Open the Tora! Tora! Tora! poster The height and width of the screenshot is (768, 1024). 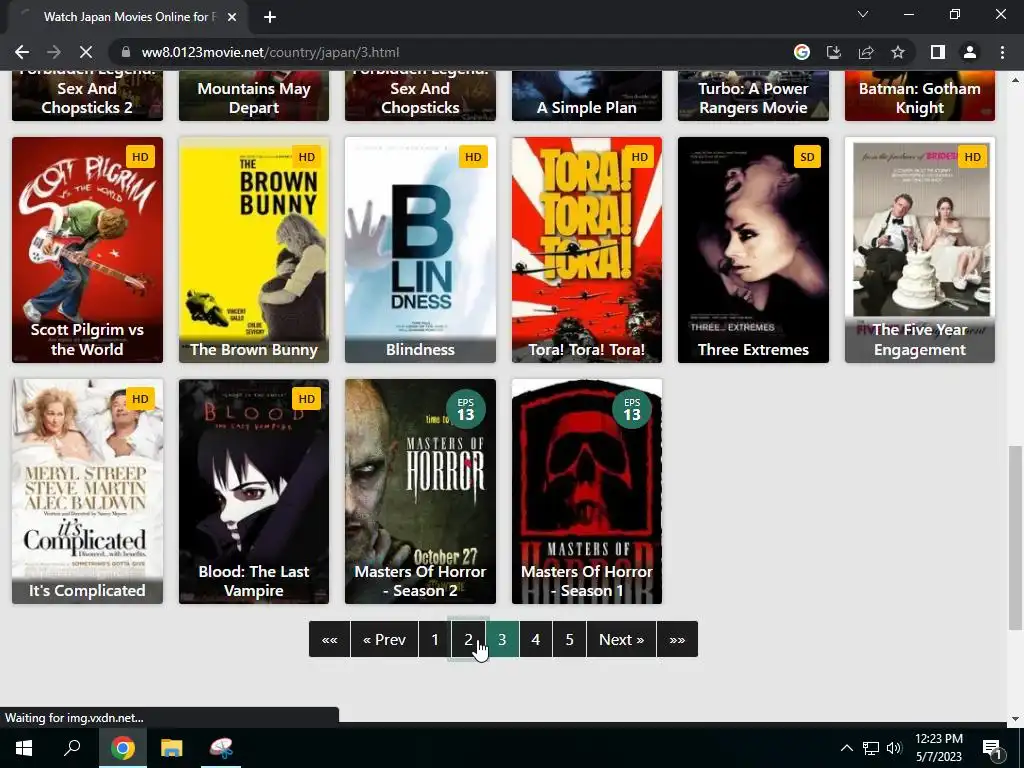(x=587, y=249)
